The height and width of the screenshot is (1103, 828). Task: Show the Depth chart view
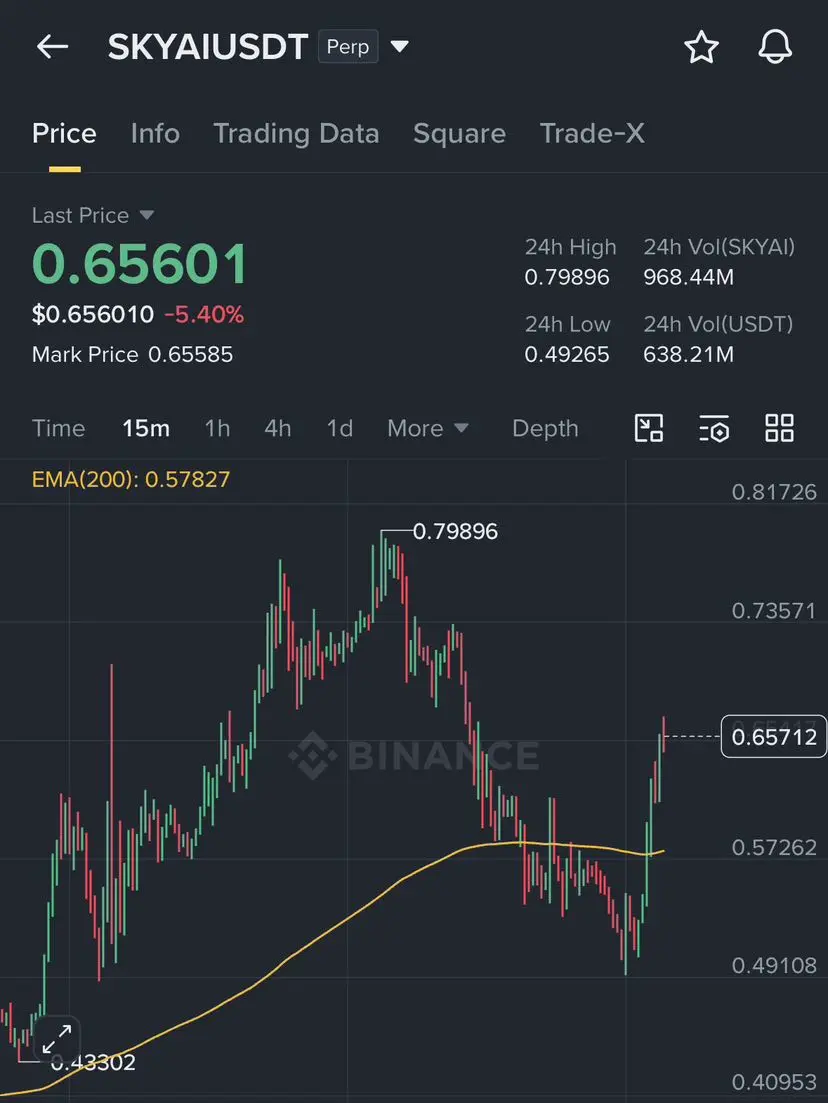tap(545, 428)
